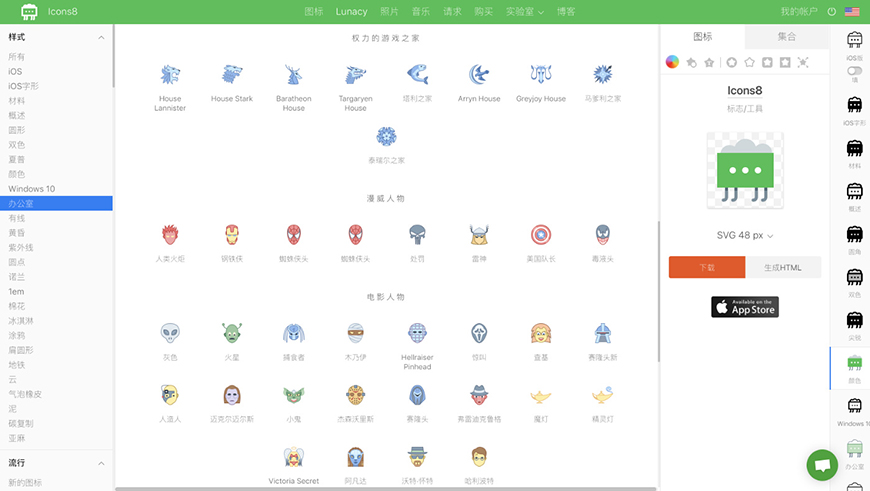Select the 雷神 Thor helmet icon
The height and width of the screenshot is (491, 870).
coord(479,235)
